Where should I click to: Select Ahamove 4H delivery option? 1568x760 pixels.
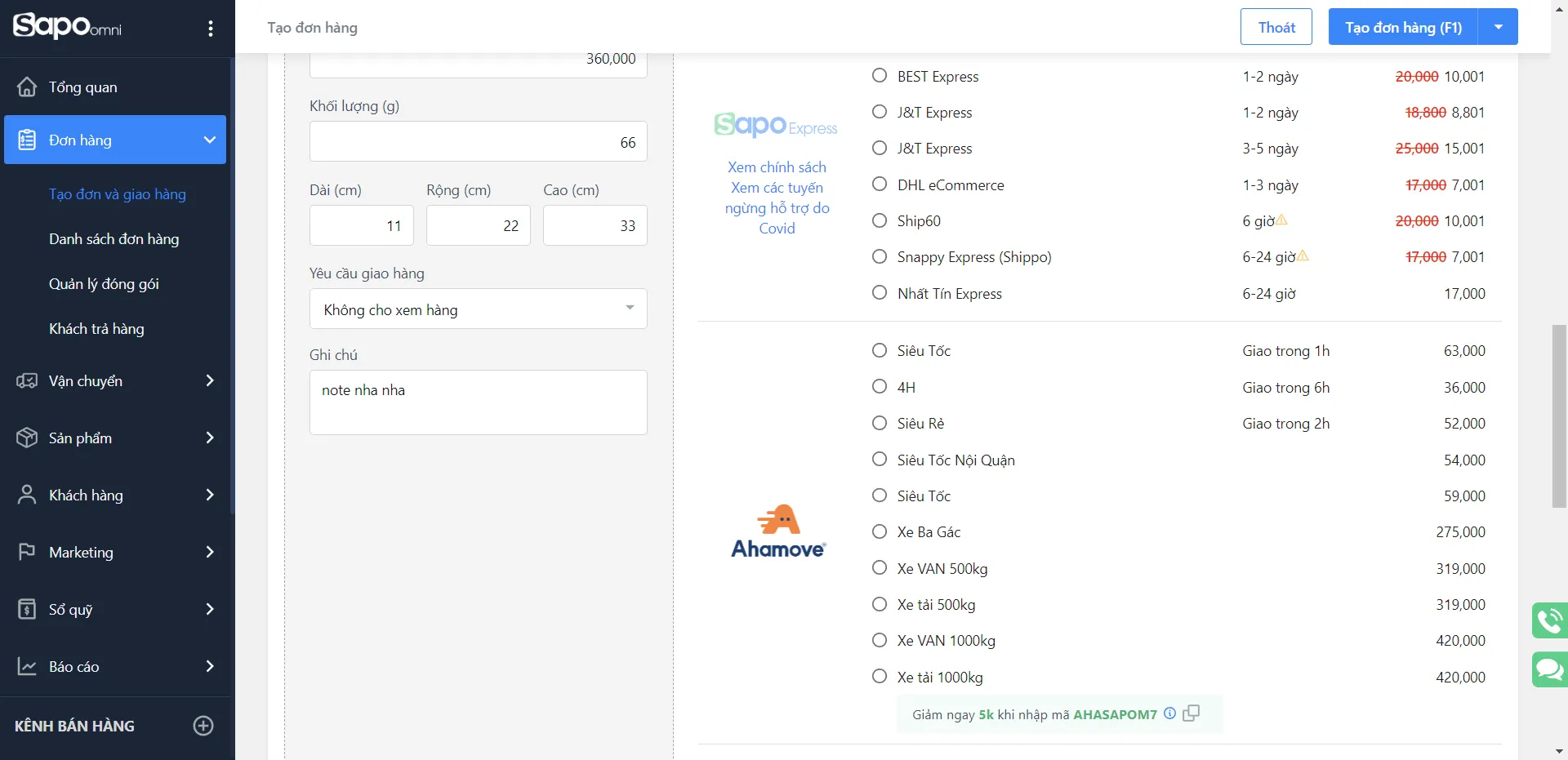click(880, 387)
